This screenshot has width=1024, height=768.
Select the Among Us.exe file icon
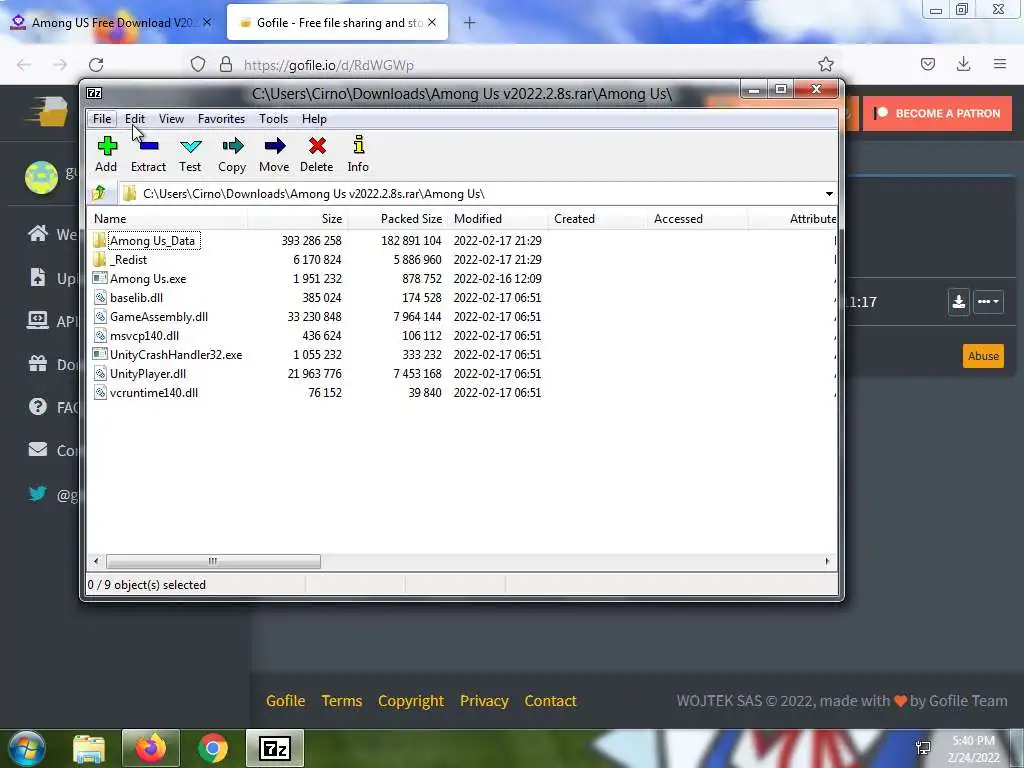[99, 278]
